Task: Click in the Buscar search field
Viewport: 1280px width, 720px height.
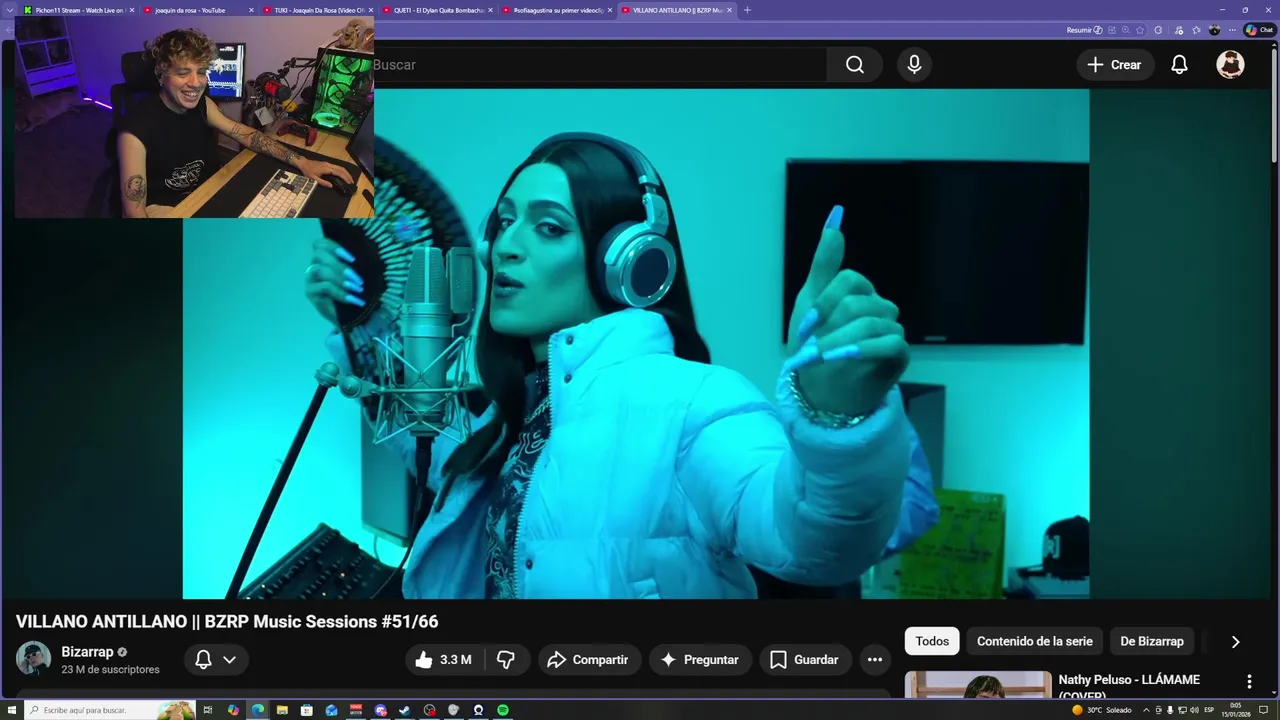Action: [600, 65]
